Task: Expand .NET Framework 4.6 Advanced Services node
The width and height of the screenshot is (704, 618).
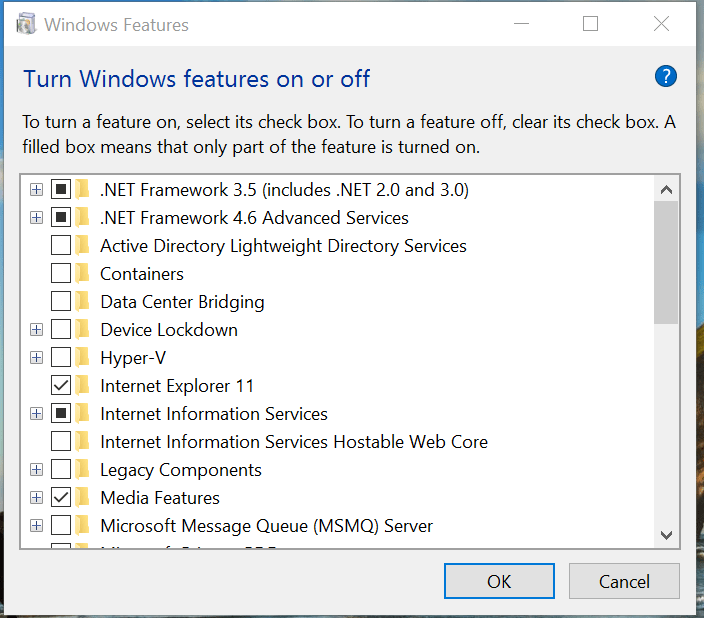Action: tap(36, 218)
